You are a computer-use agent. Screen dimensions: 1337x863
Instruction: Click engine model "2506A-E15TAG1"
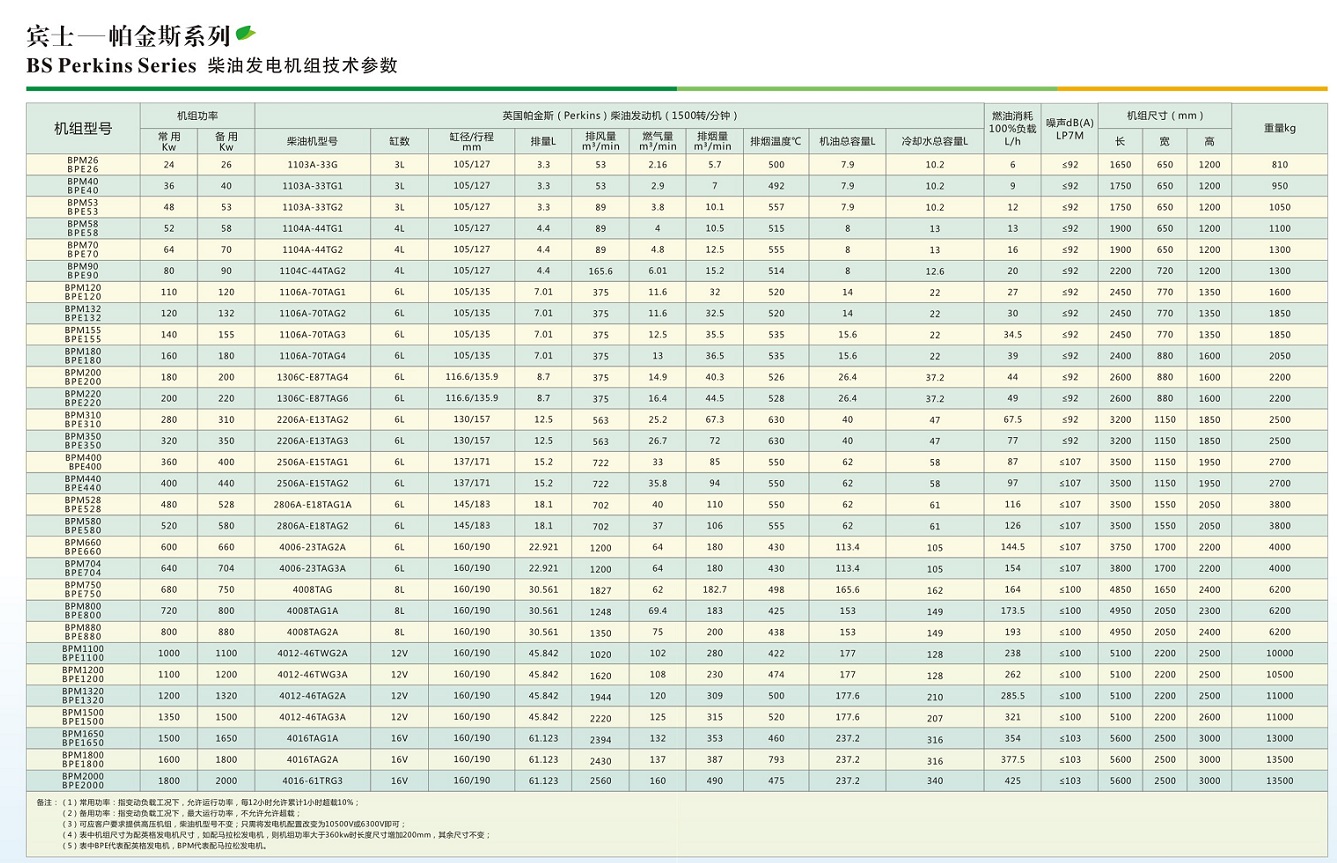tap(312, 462)
